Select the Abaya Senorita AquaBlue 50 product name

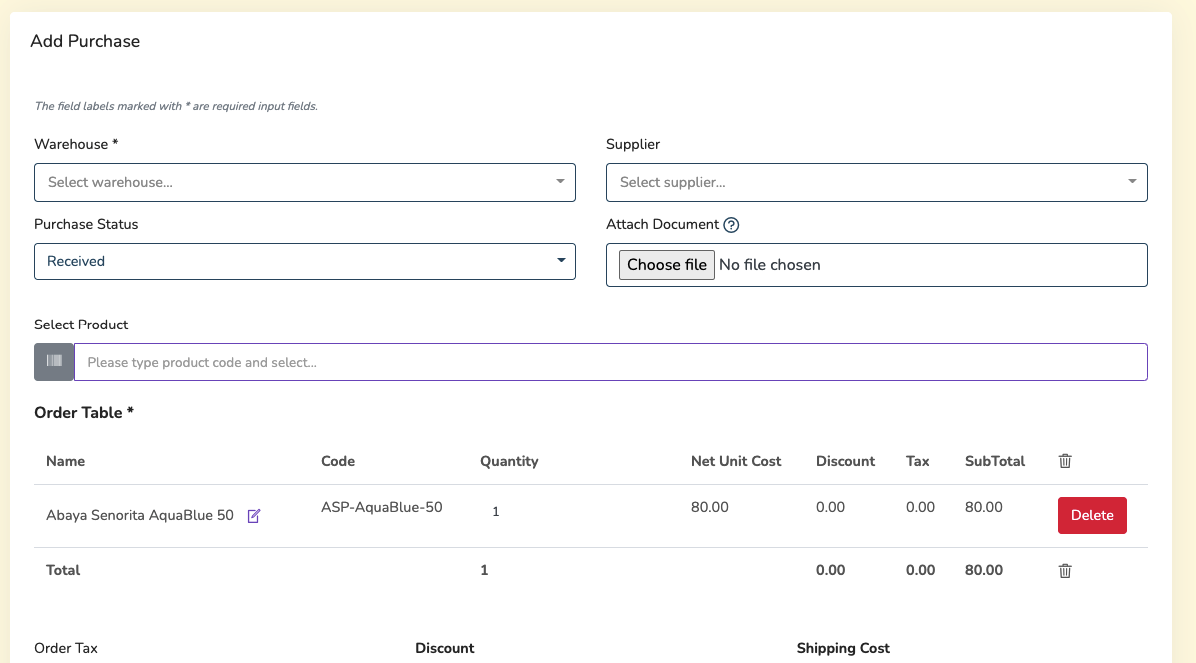pyautogui.click(x=140, y=516)
